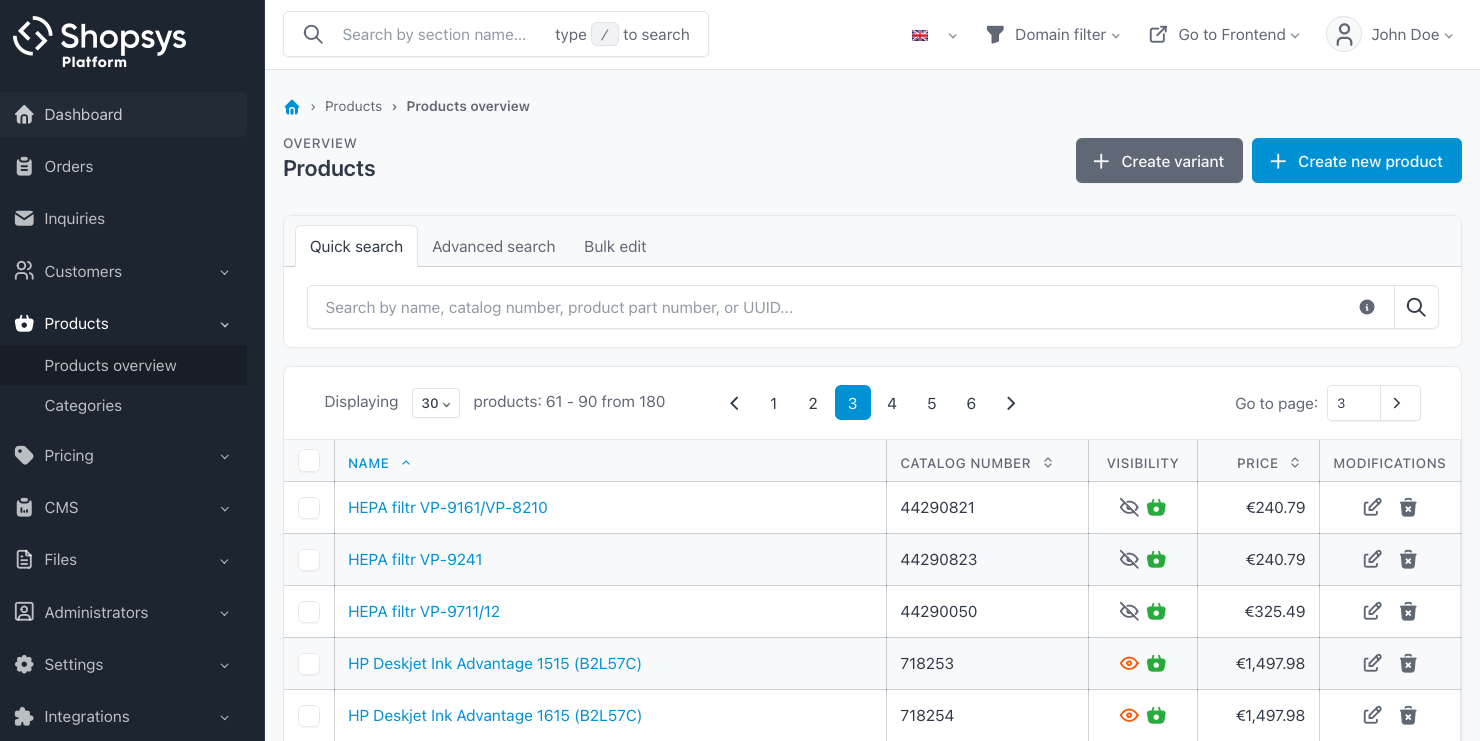Viewport: 1480px width, 741px height.
Task: Click the Create new product button
Action: point(1356,161)
